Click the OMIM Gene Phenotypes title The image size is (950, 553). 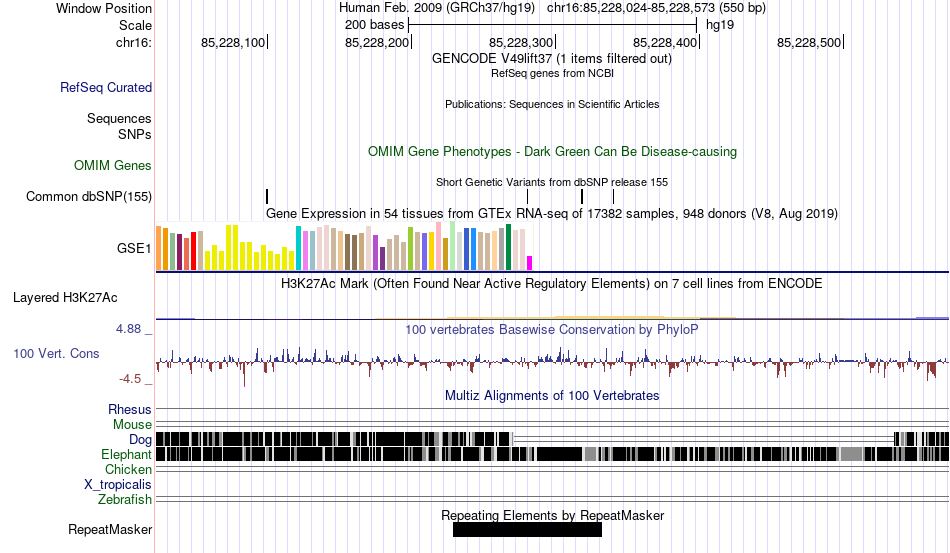552,151
